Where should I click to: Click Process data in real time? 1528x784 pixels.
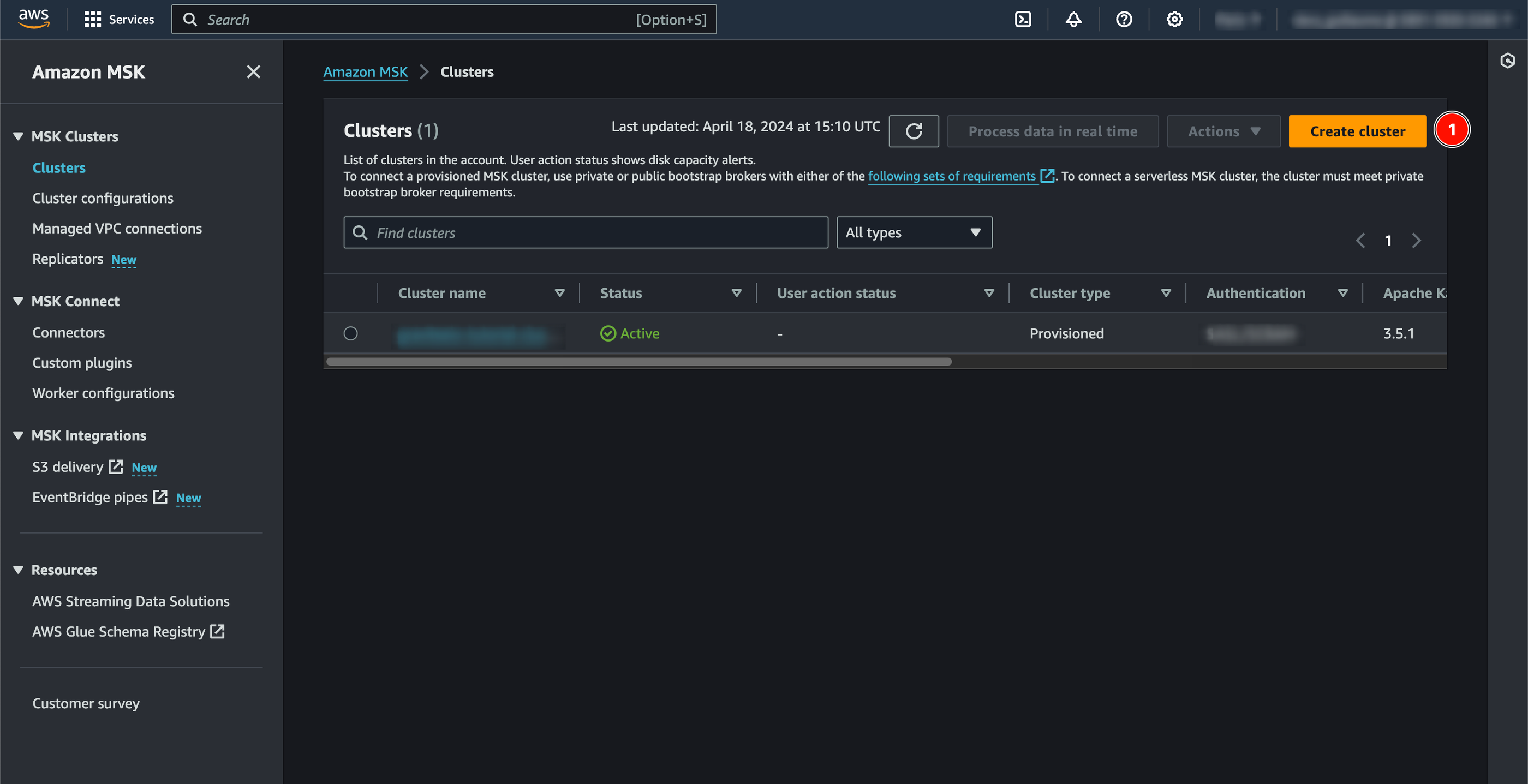1052,131
